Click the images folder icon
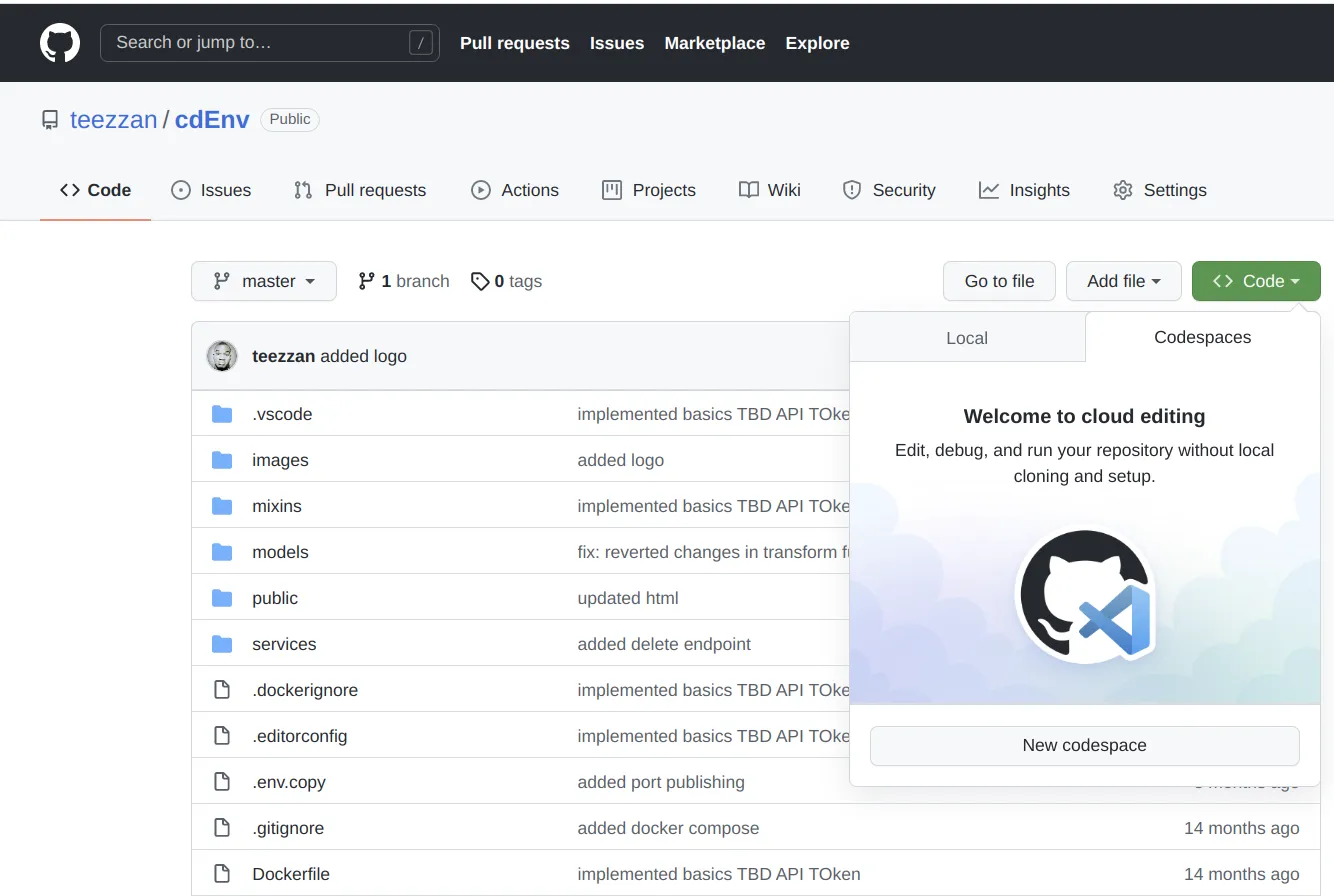This screenshot has height=896, width=1334. pos(222,460)
